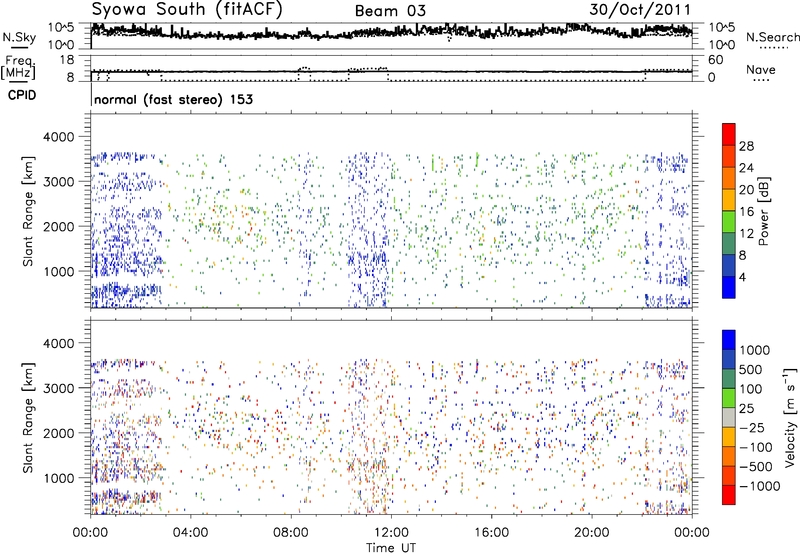Click 'Slant Range [km]' label of power panel
This screenshot has height=554, width=800.
28,211
